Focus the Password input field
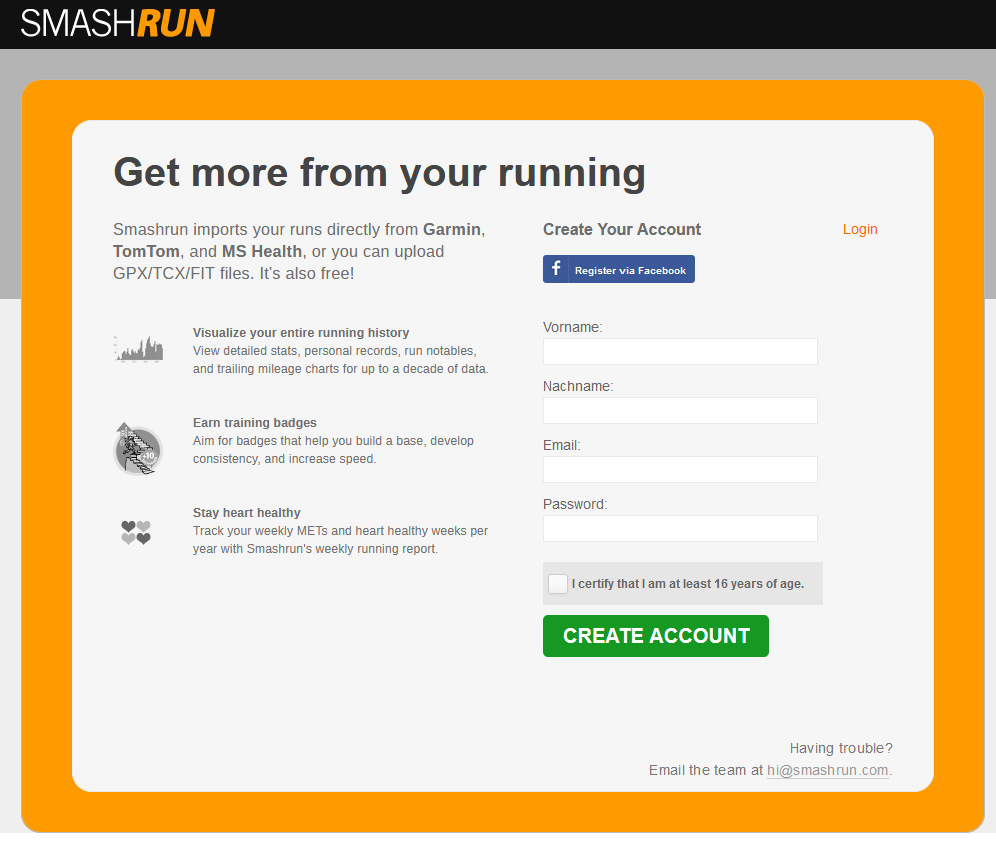 680,529
